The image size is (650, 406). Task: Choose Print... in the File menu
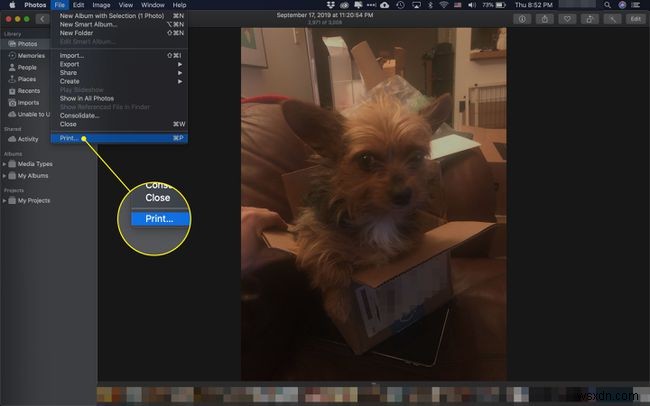[x=119, y=138]
